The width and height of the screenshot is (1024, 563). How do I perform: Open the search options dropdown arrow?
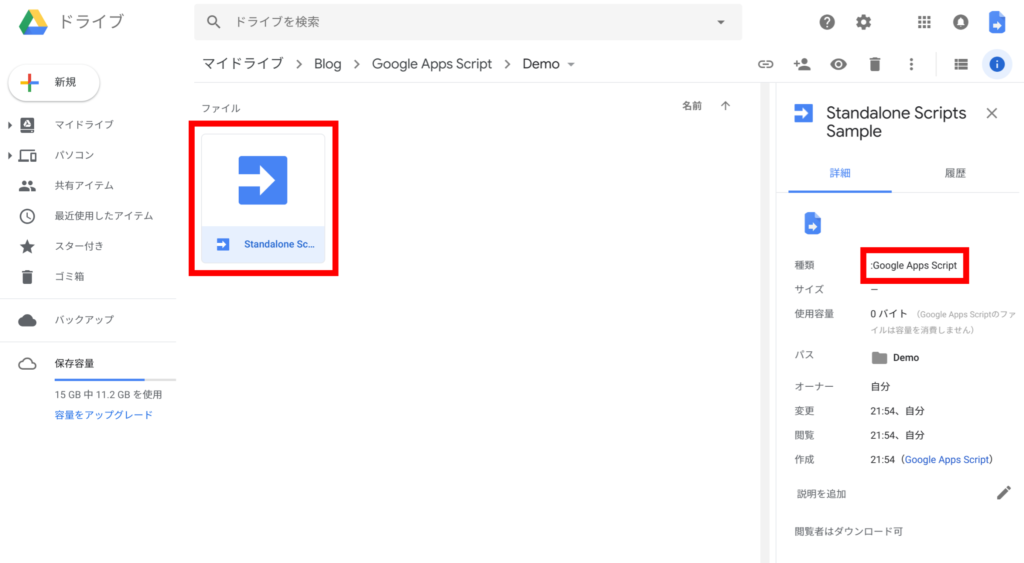pyautogui.click(x=721, y=22)
